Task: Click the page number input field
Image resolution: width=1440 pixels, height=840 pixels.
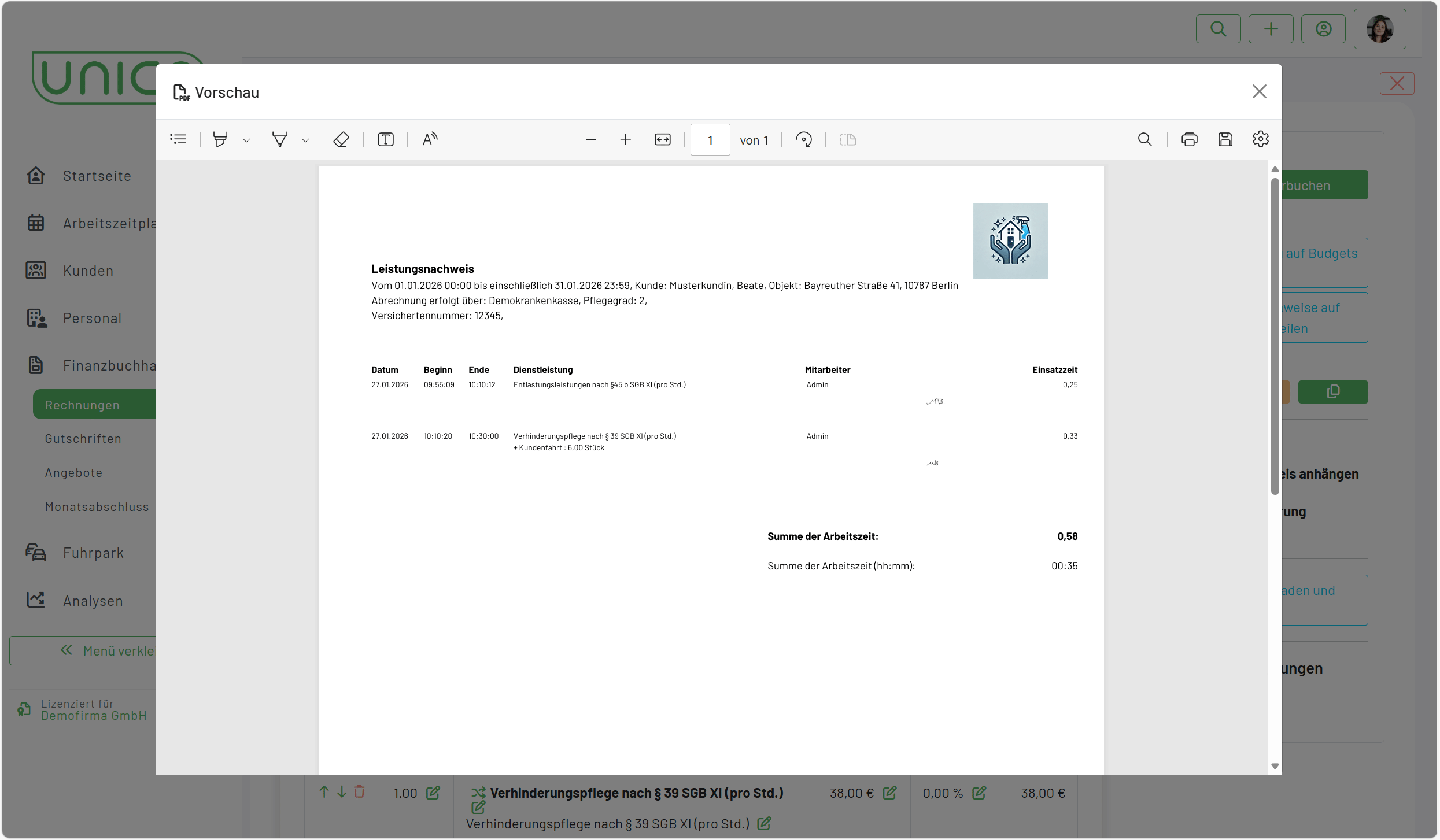Action: click(710, 140)
